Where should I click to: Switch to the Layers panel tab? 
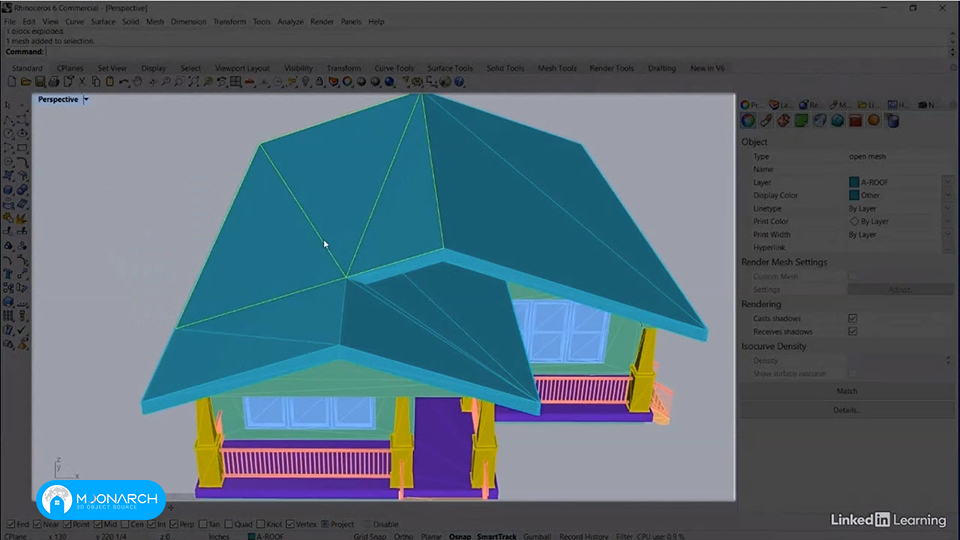coord(781,105)
